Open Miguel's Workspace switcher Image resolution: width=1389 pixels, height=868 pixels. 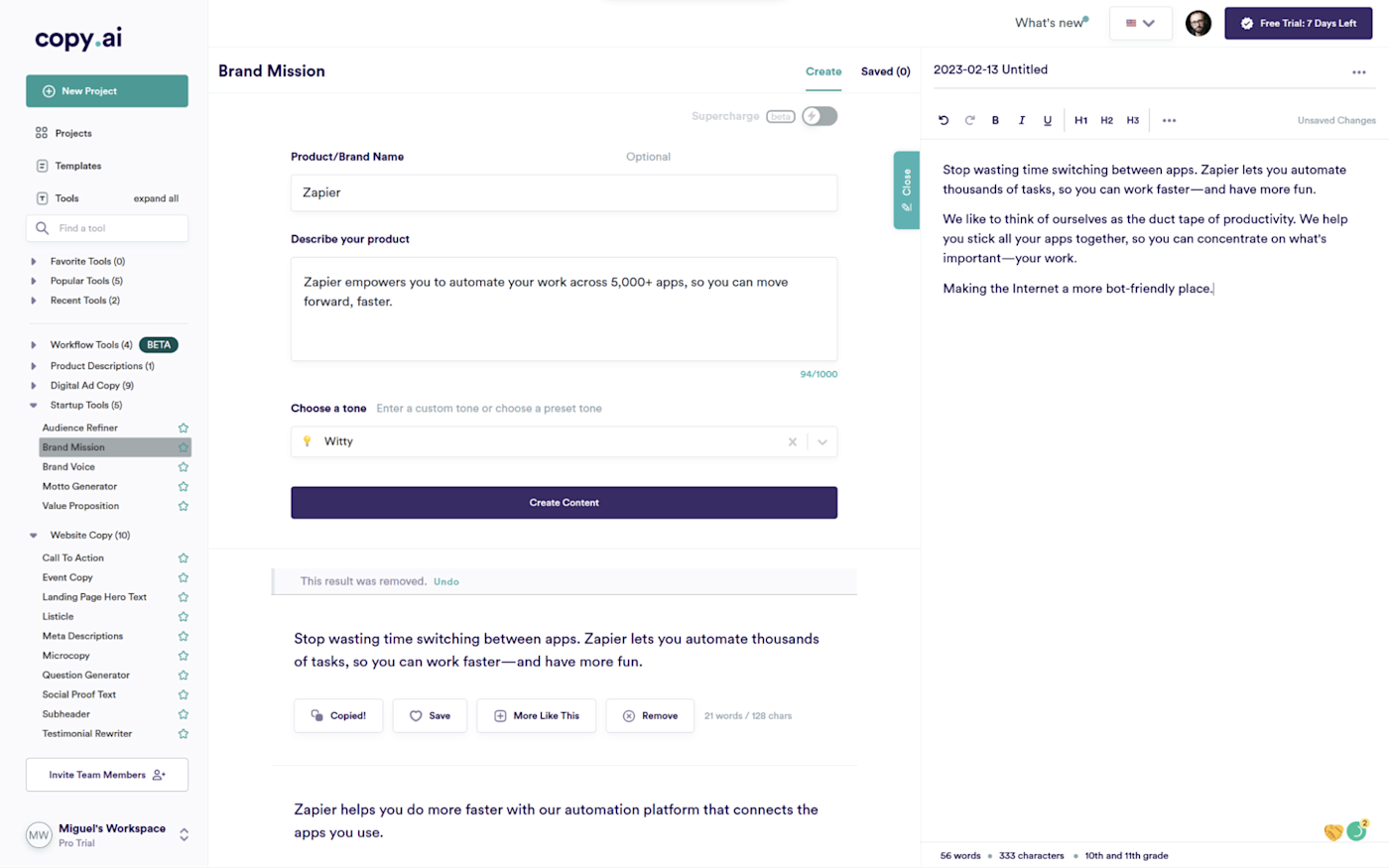(x=107, y=835)
